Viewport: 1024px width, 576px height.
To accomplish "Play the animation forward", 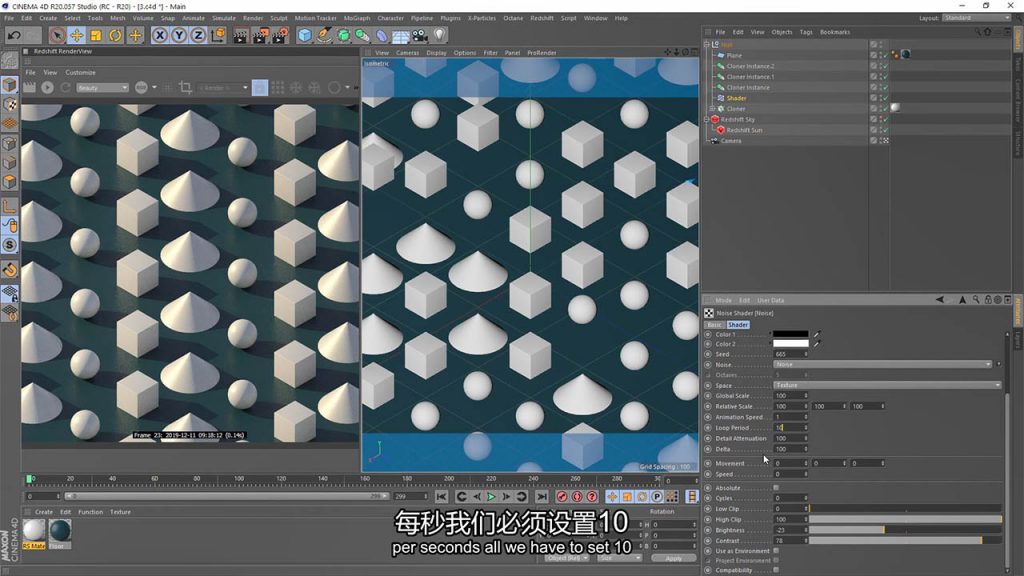I will click(491, 497).
